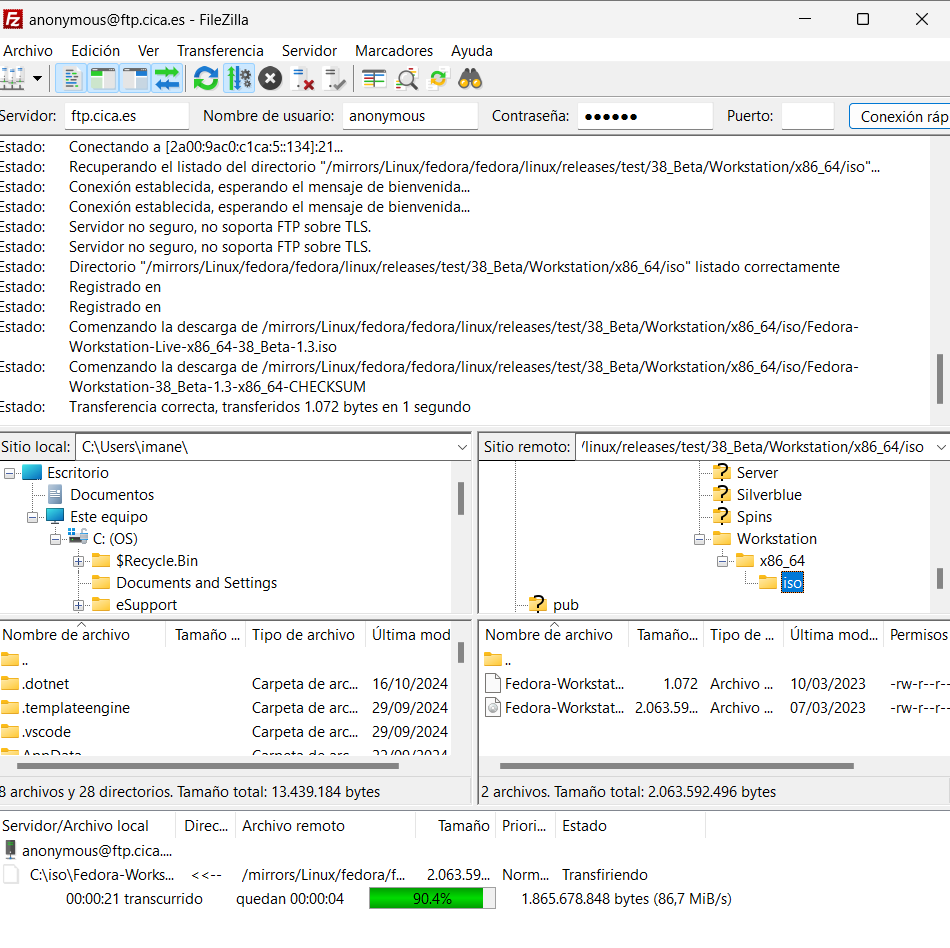Toggle the message log display
Image resolution: width=950 pixels, height=948 pixels.
pyautogui.click(x=71, y=78)
